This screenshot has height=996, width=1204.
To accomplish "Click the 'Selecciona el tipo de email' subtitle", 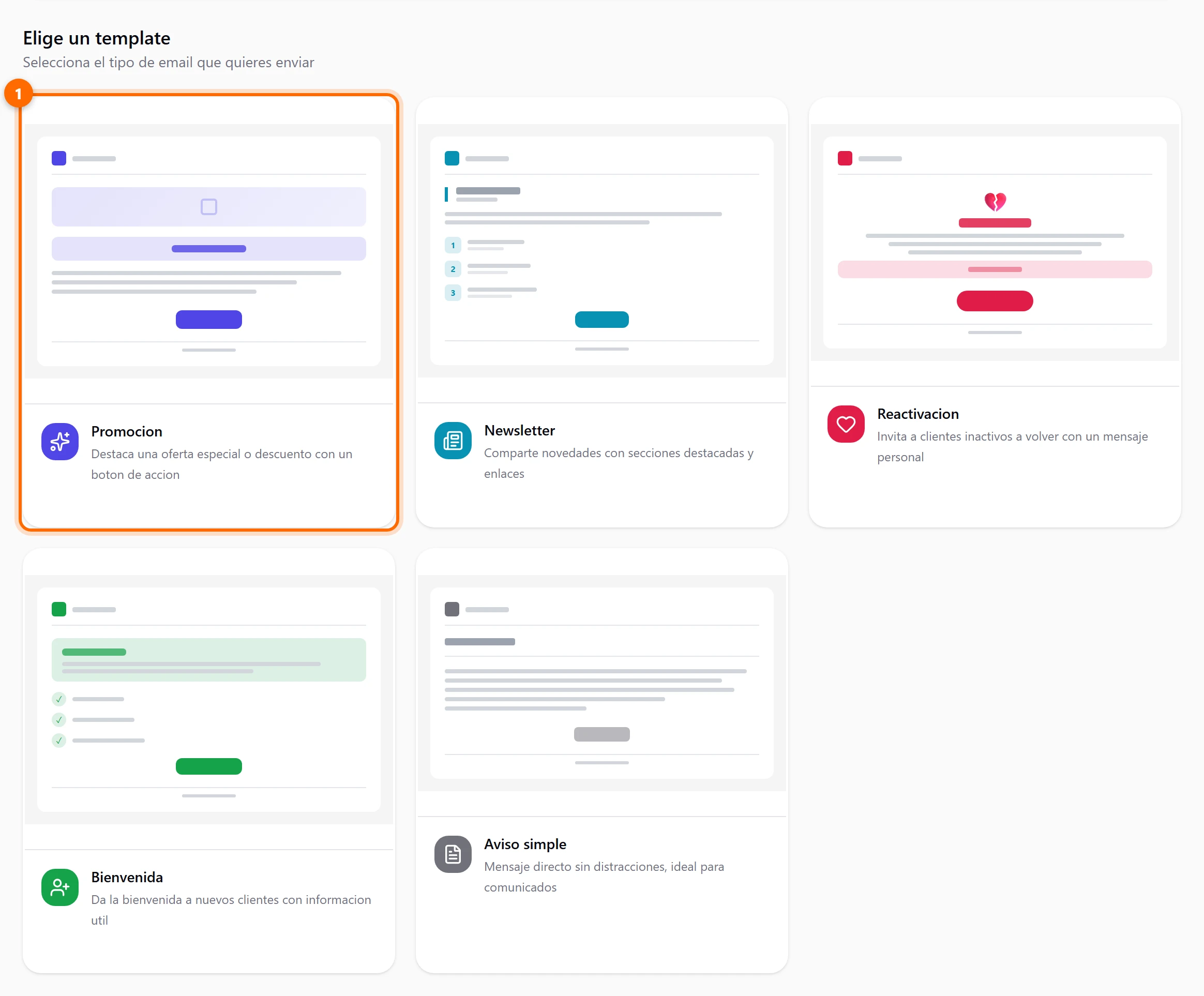I will 169,62.
